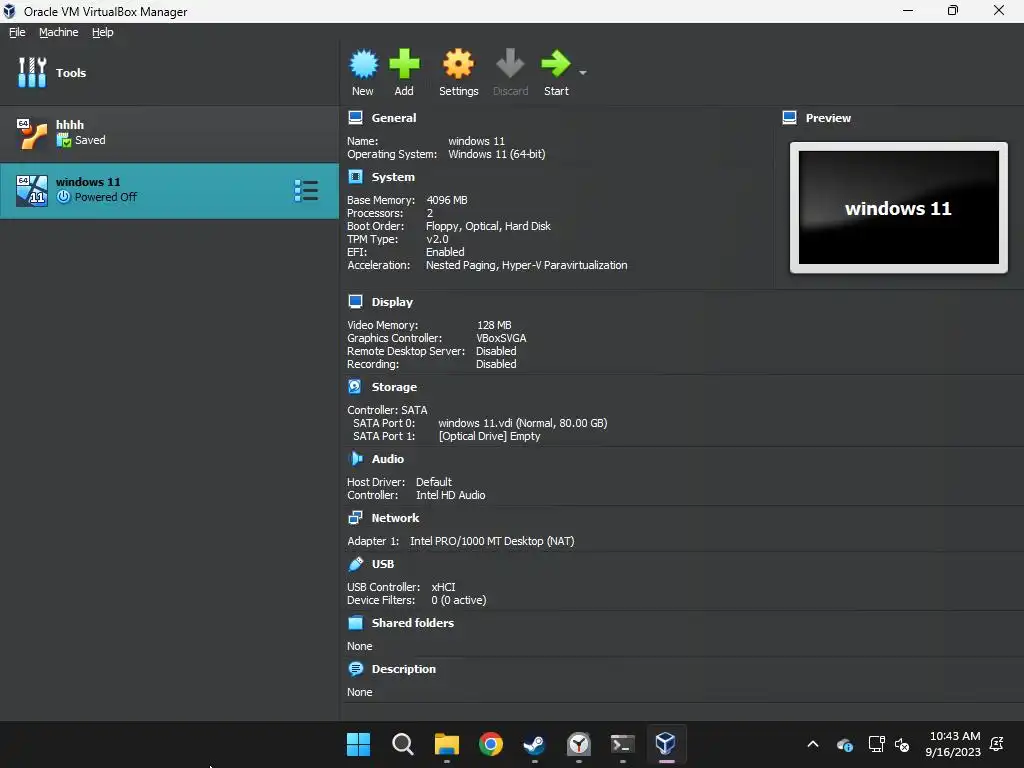Open the Start button dropdown arrow
This screenshot has width=1024, height=768.
pos(583,72)
